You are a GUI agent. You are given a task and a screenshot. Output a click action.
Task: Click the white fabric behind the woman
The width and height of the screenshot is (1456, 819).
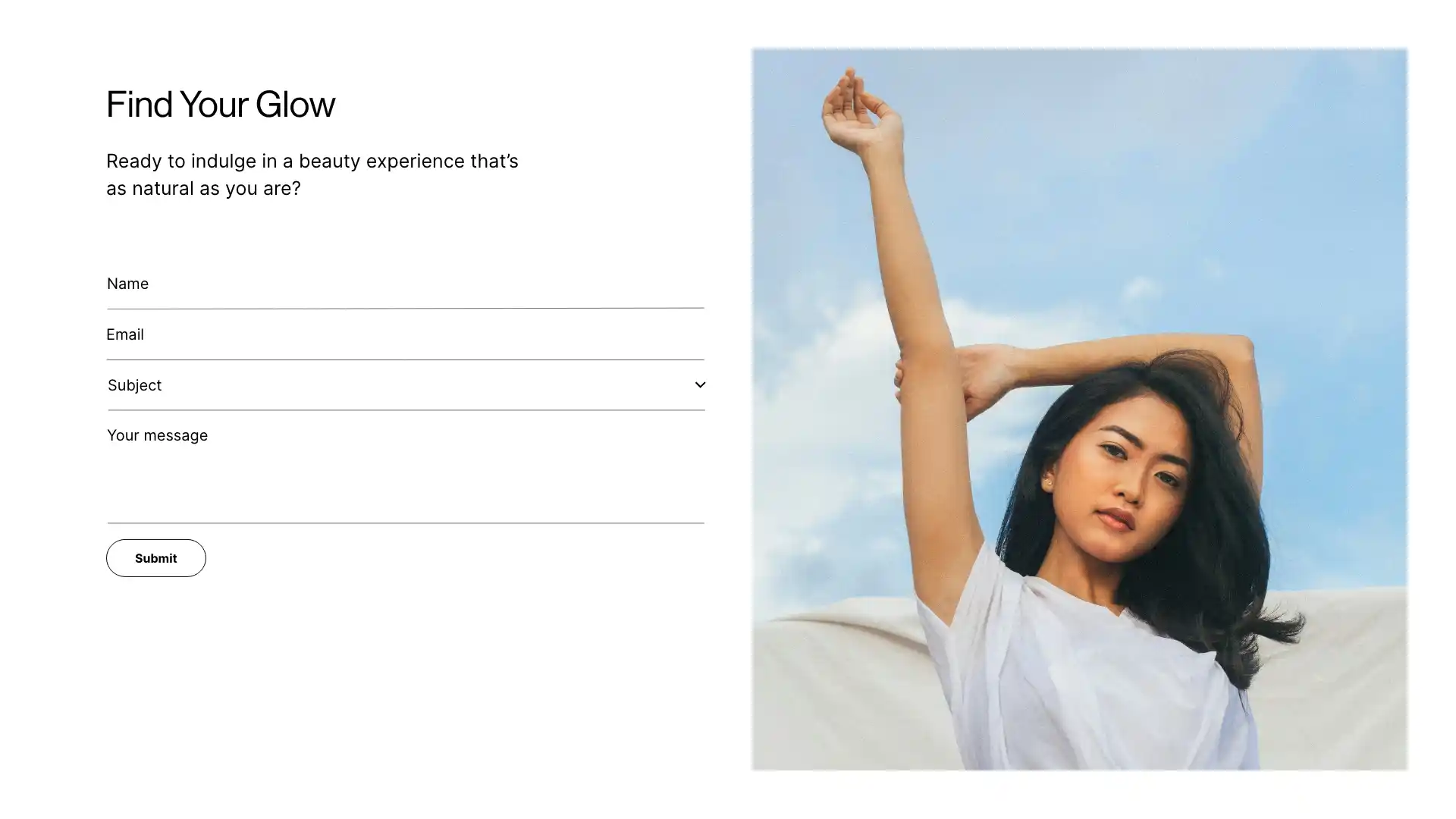(834, 682)
